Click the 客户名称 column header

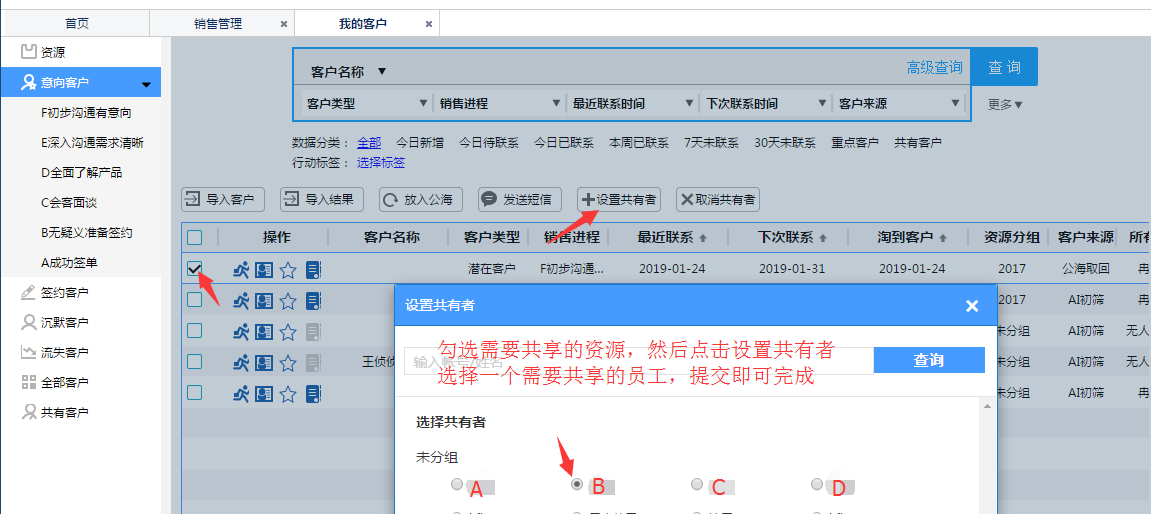[392, 237]
